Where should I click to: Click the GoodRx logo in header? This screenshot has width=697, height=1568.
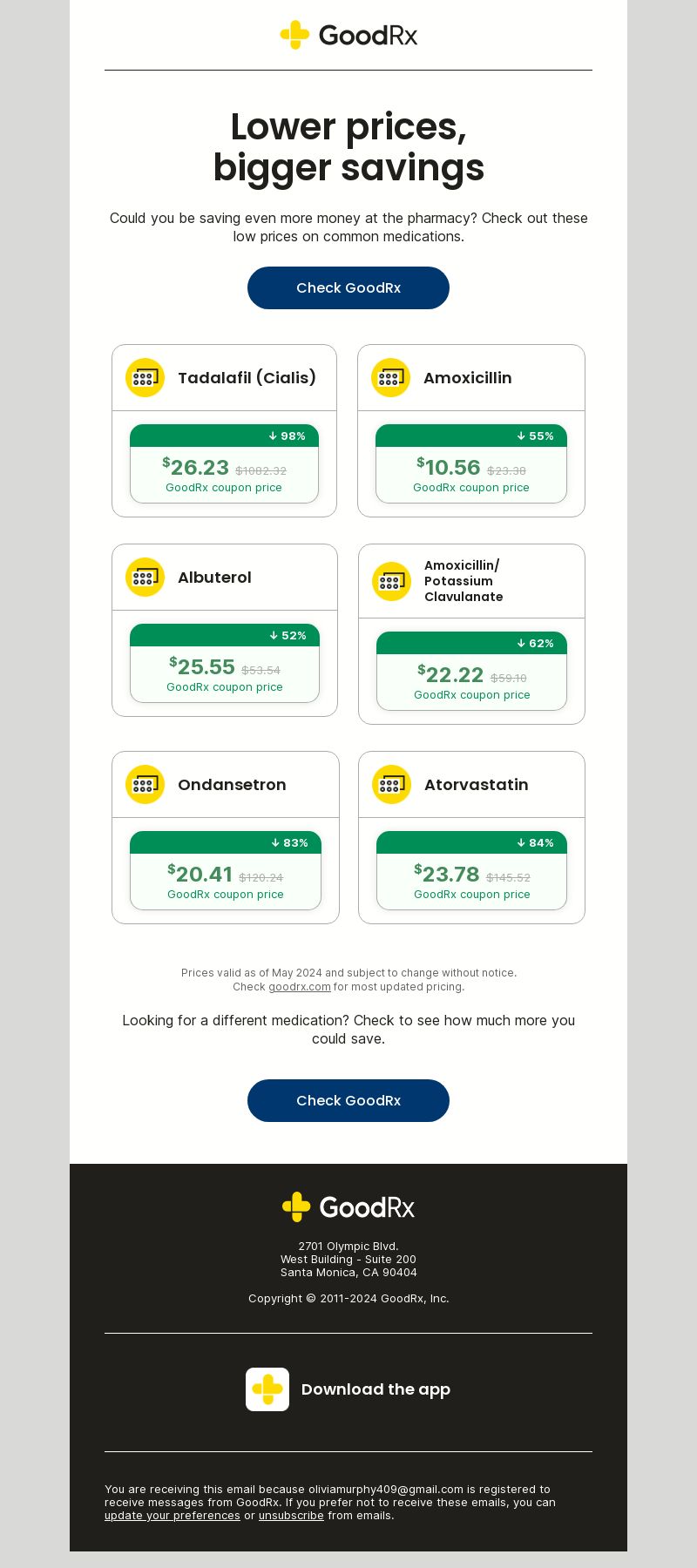click(x=348, y=35)
